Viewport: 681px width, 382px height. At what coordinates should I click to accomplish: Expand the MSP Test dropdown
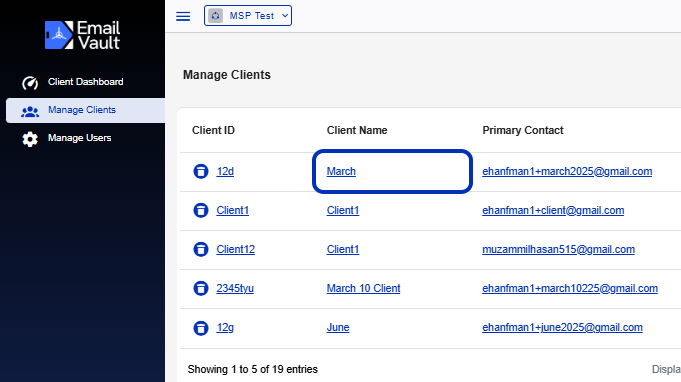pyautogui.click(x=248, y=16)
